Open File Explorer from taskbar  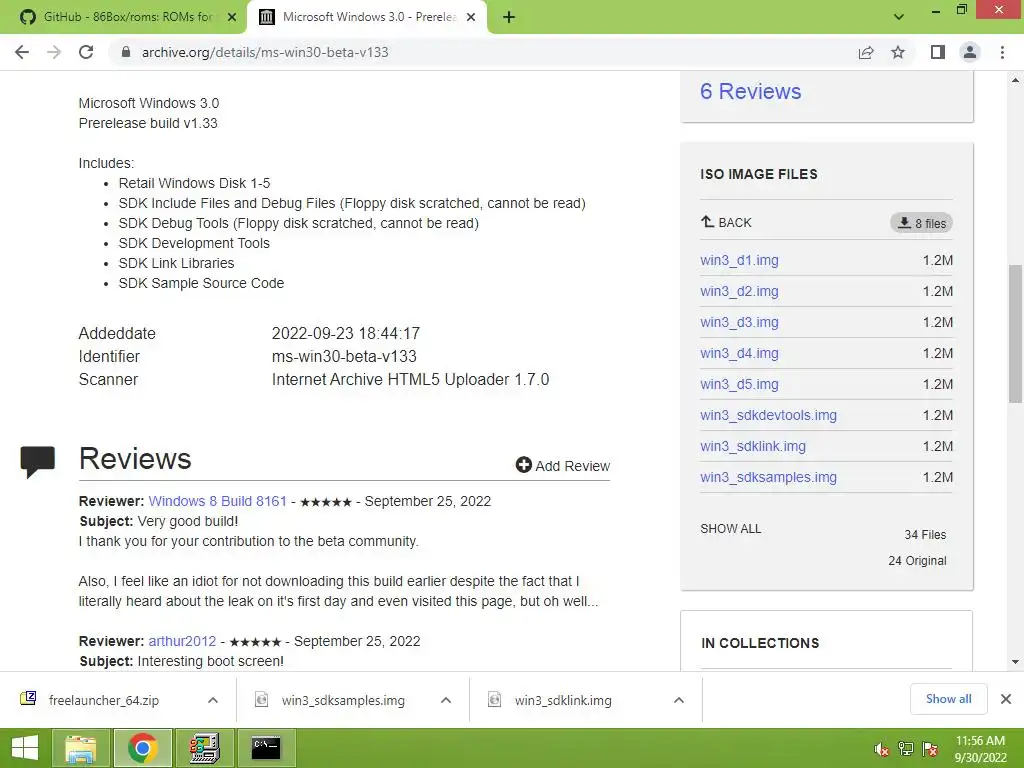click(x=81, y=748)
